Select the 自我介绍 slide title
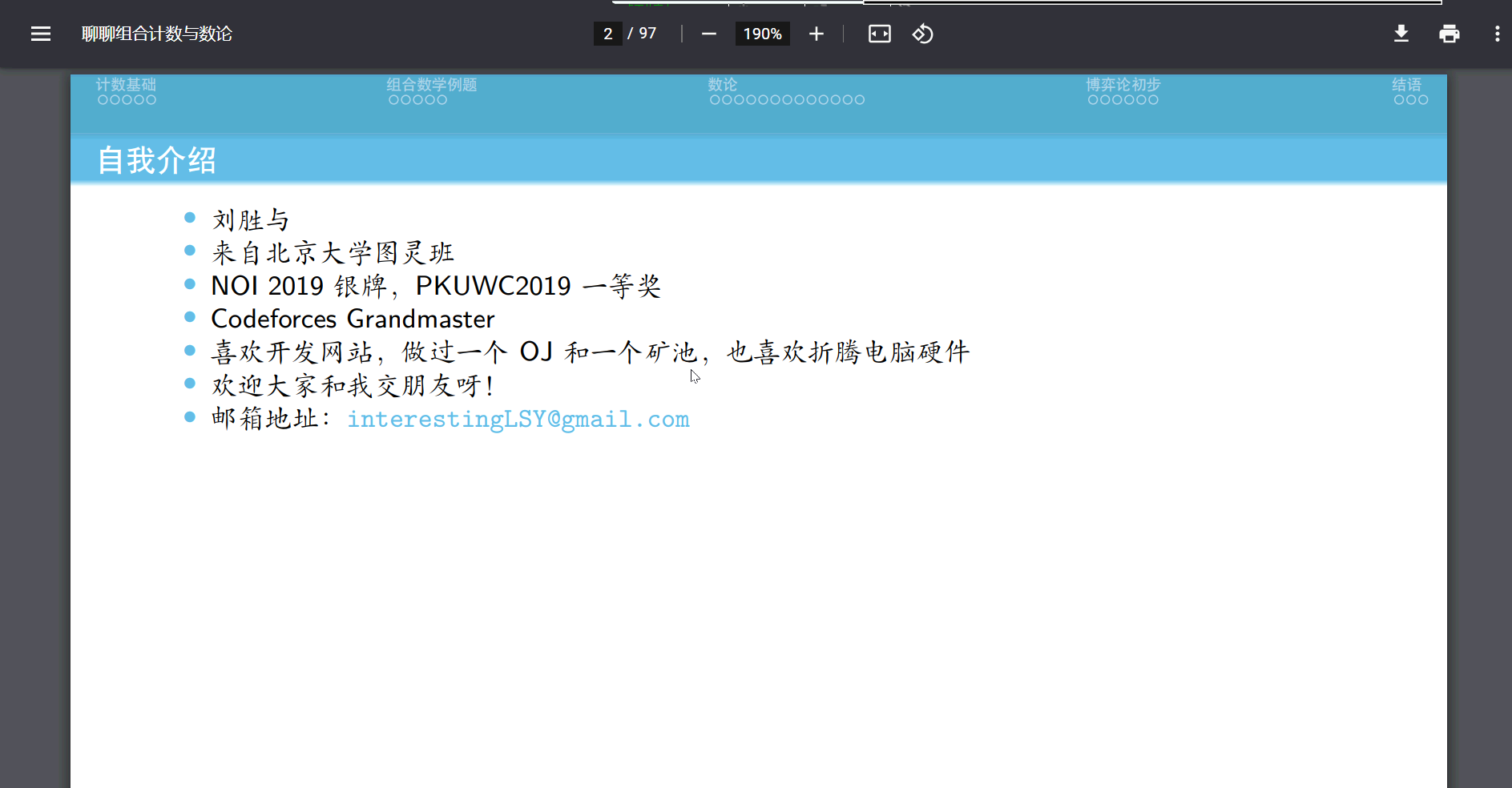Image resolution: width=1512 pixels, height=788 pixels. pos(157,160)
